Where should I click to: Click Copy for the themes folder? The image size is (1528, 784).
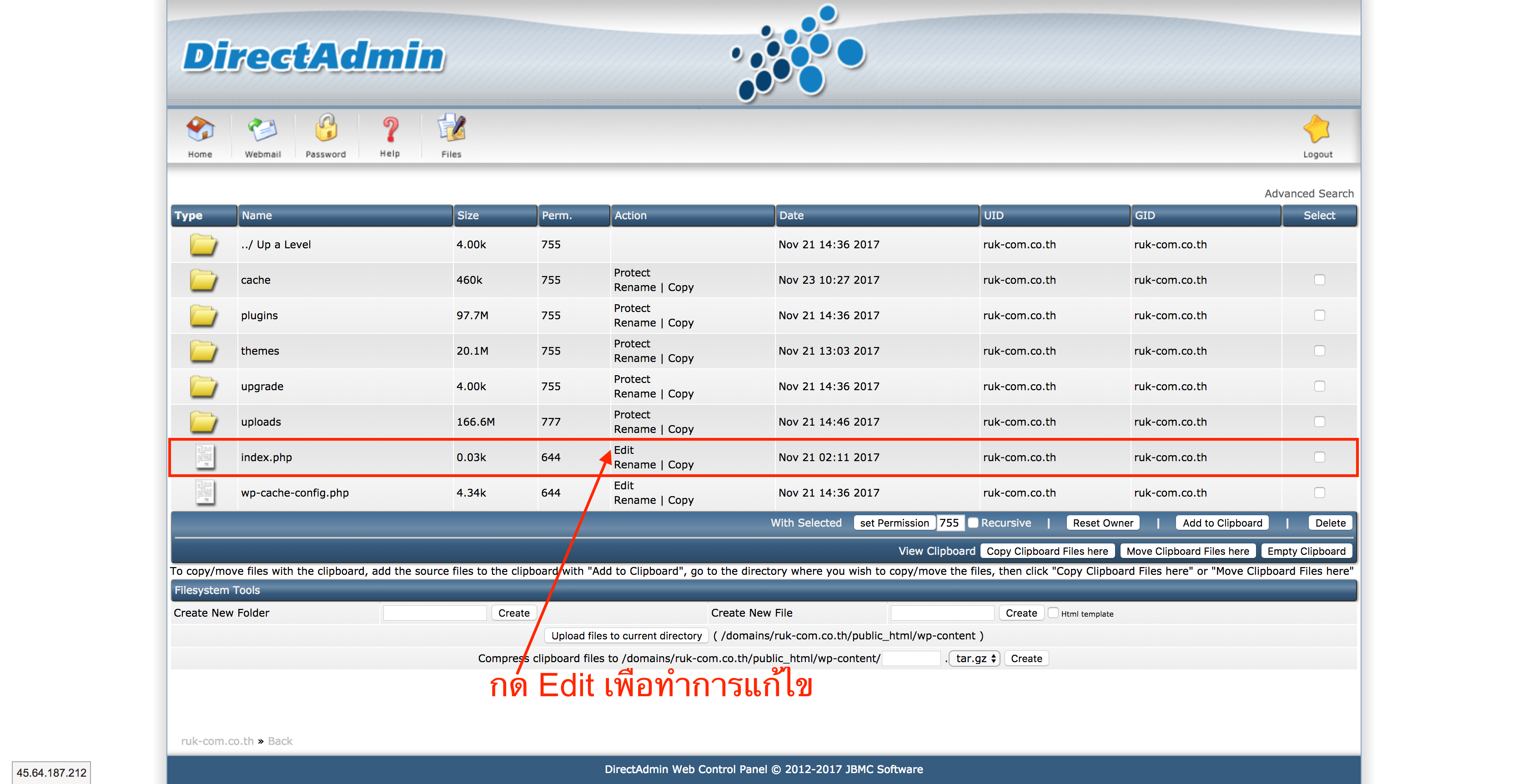pos(680,358)
